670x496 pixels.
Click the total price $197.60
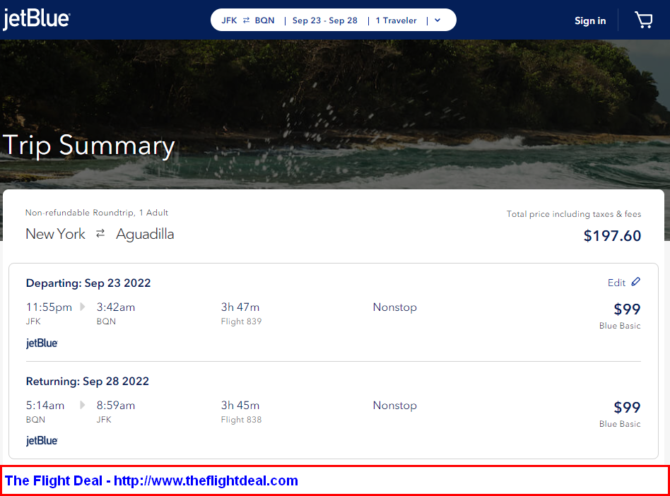click(612, 236)
